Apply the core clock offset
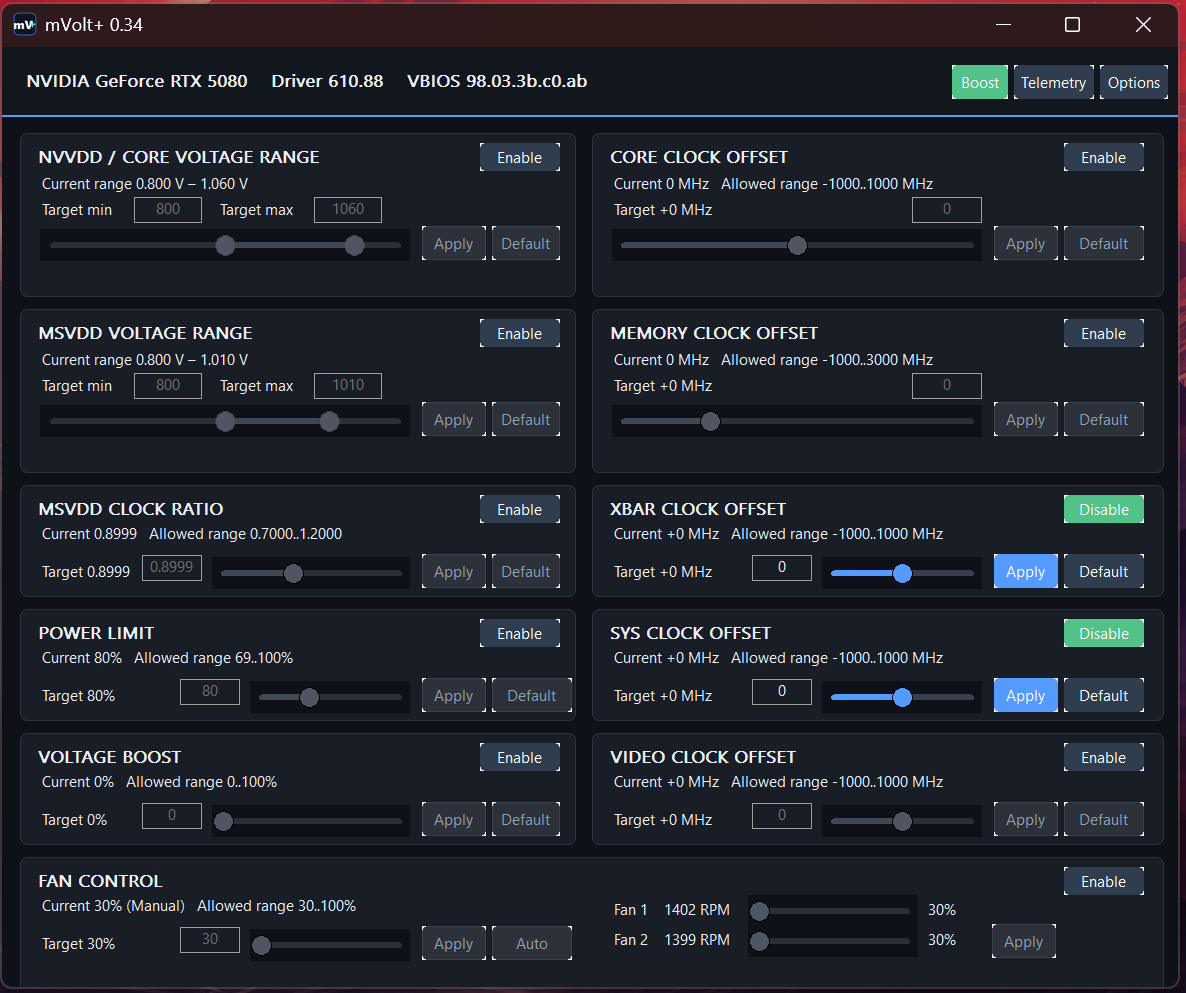The height and width of the screenshot is (993, 1186). coord(1026,244)
